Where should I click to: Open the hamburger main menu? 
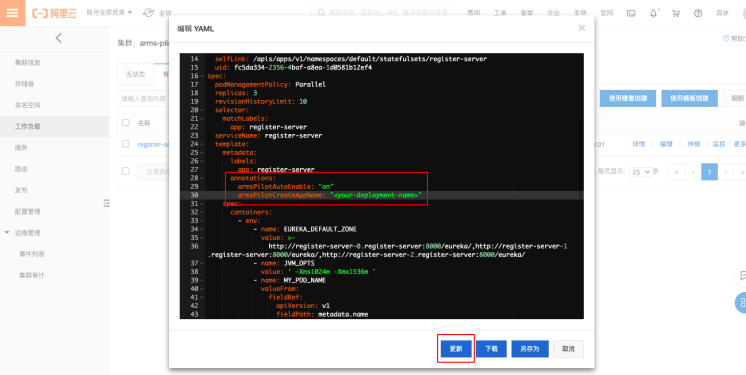12,13
